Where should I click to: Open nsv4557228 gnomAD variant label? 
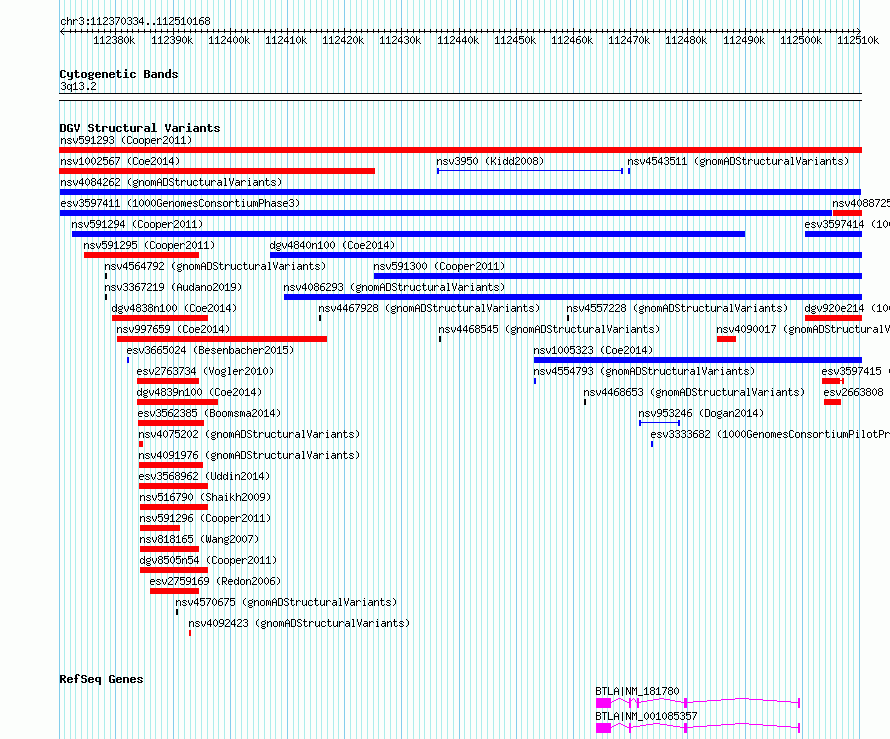(x=677, y=308)
